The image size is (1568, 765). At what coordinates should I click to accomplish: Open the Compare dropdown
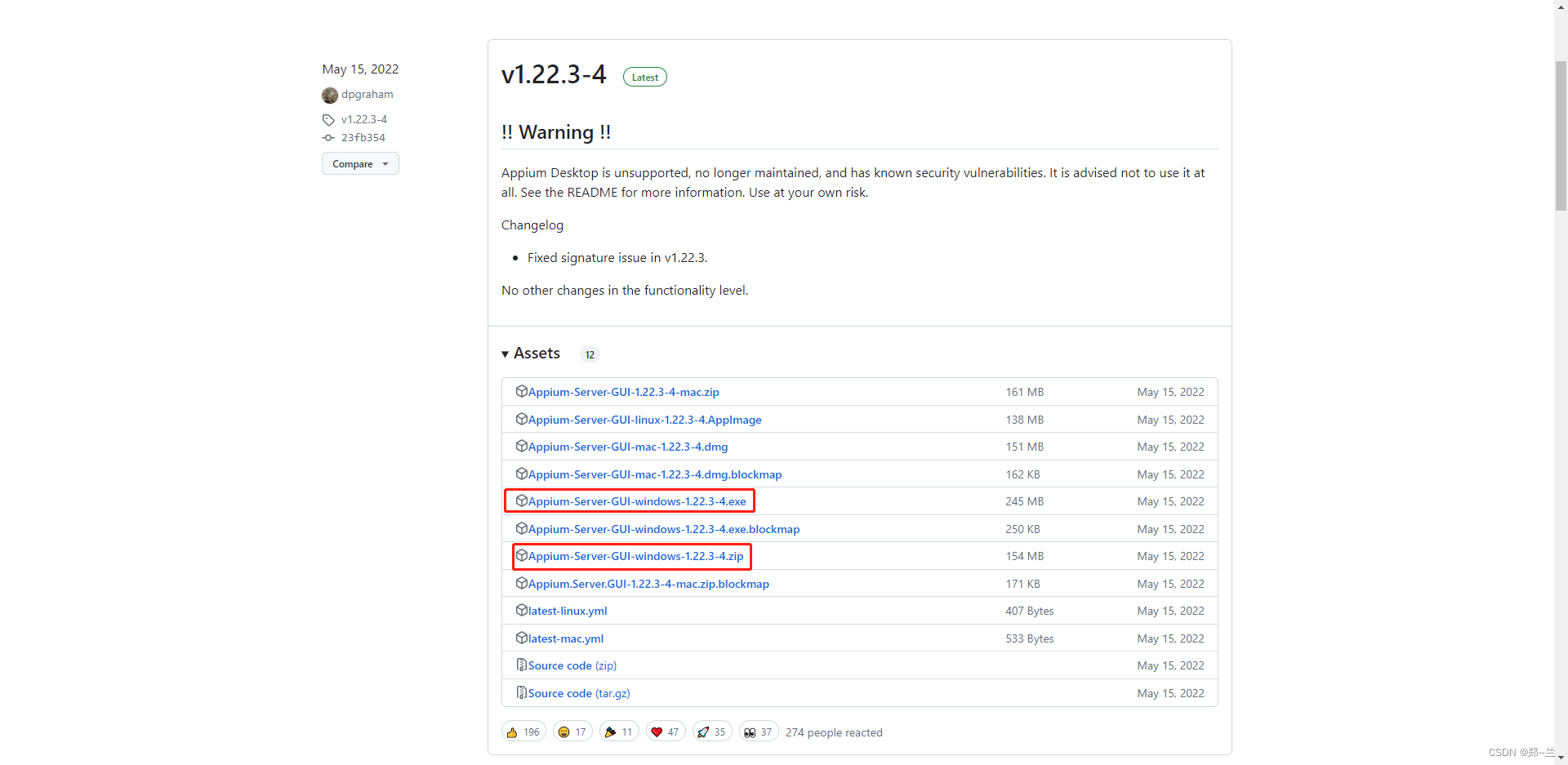point(360,164)
